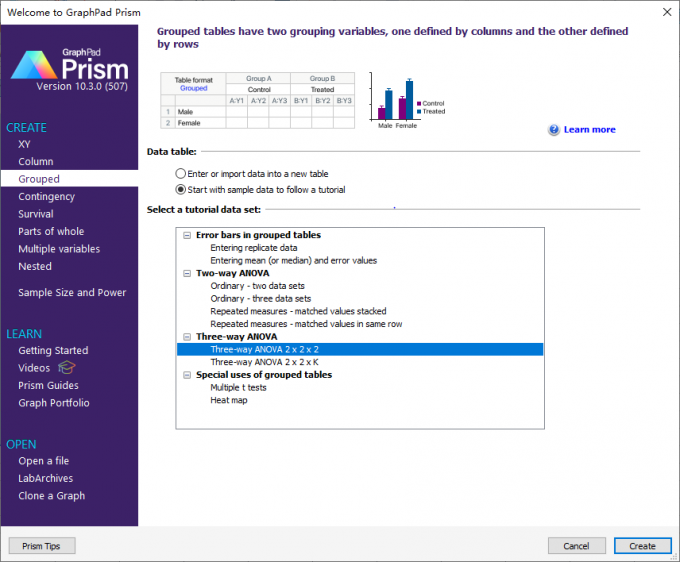Select Repeated measures - matched values stacked
680x562 pixels.
(298, 311)
